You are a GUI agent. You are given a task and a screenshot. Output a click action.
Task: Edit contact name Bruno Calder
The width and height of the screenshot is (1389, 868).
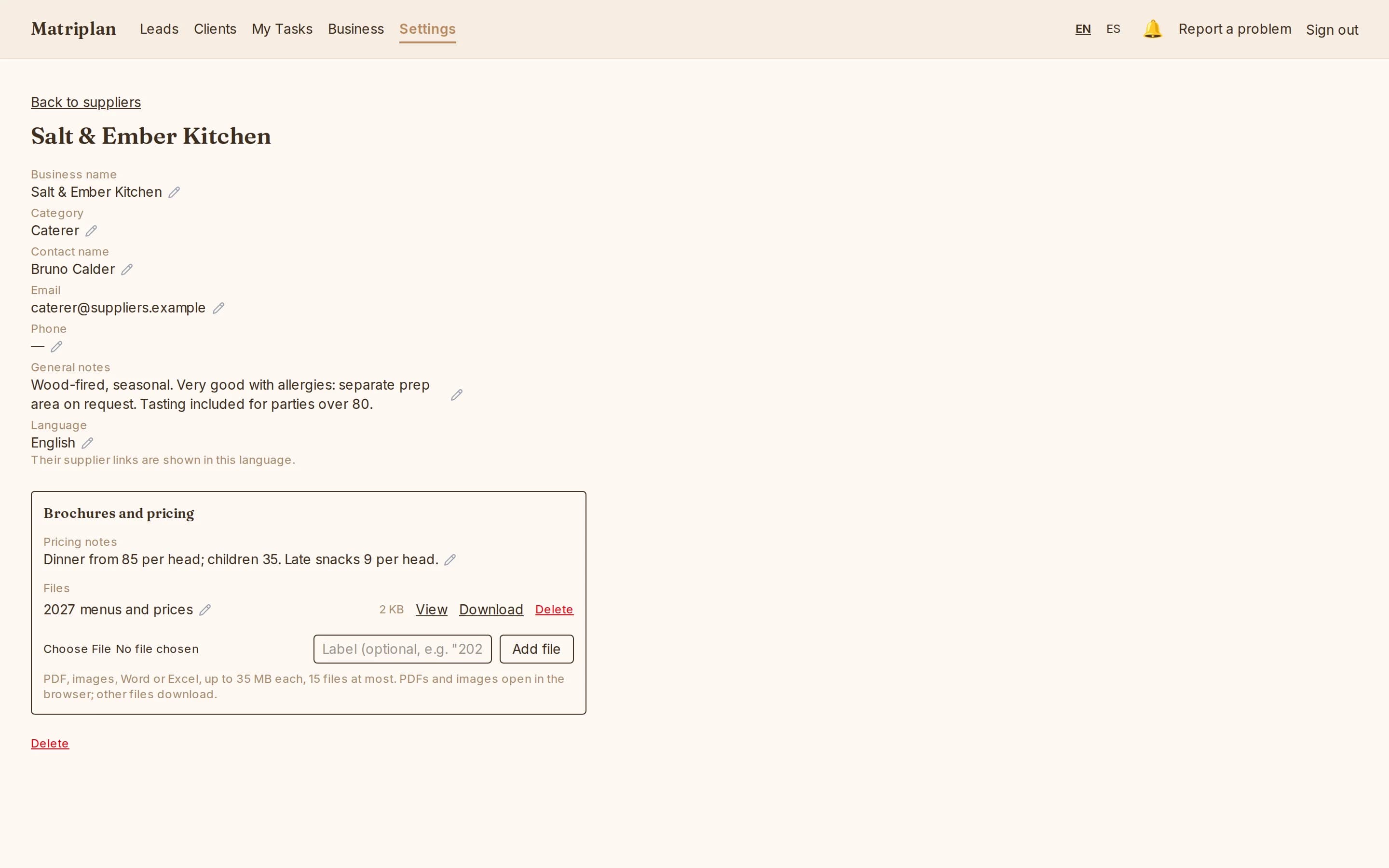[127, 269]
